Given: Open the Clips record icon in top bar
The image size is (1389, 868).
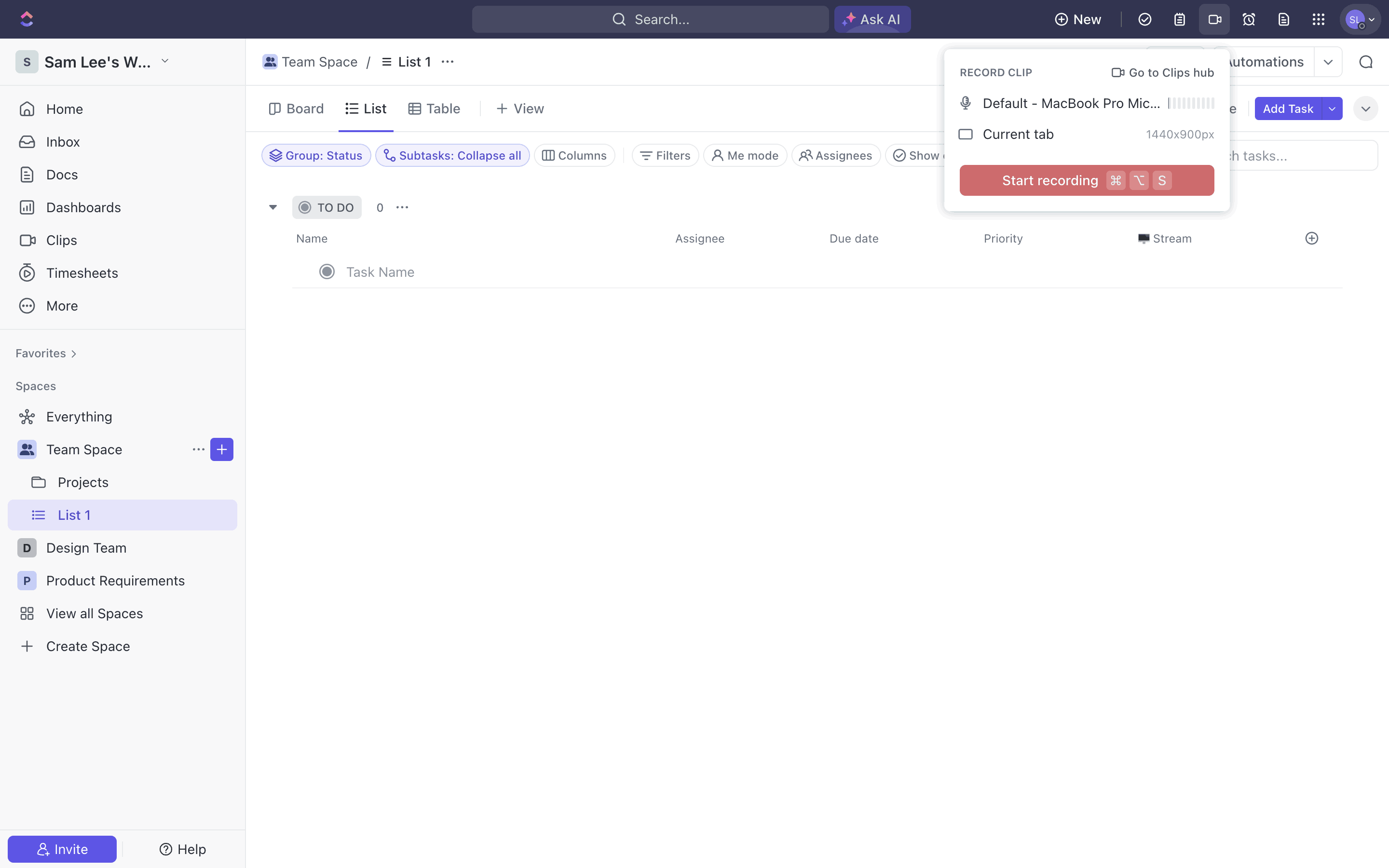Looking at the screenshot, I should click(1214, 19).
